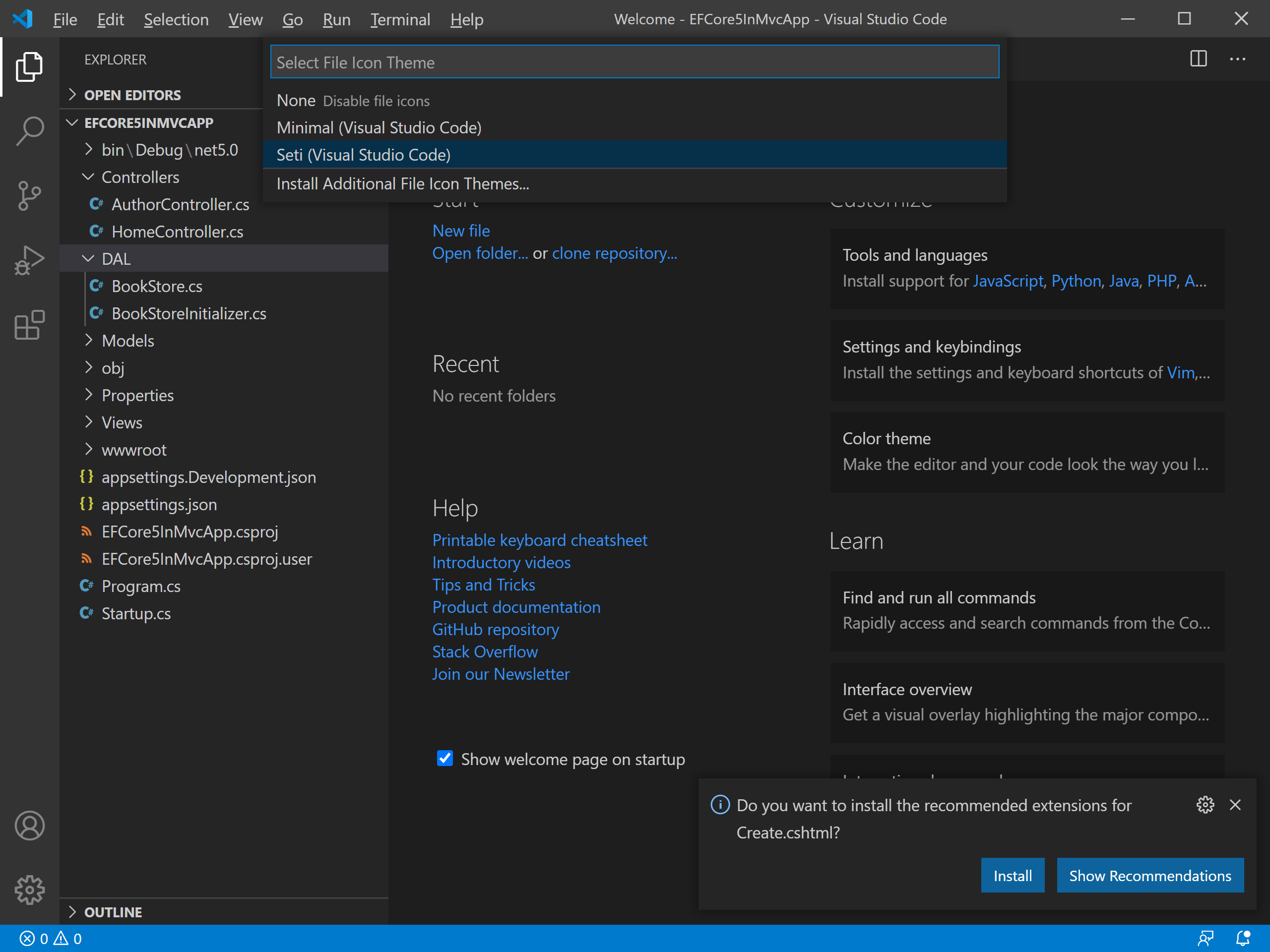Open notification settings gear icon
This screenshot has height=952, width=1270.
click(1205, 805)
